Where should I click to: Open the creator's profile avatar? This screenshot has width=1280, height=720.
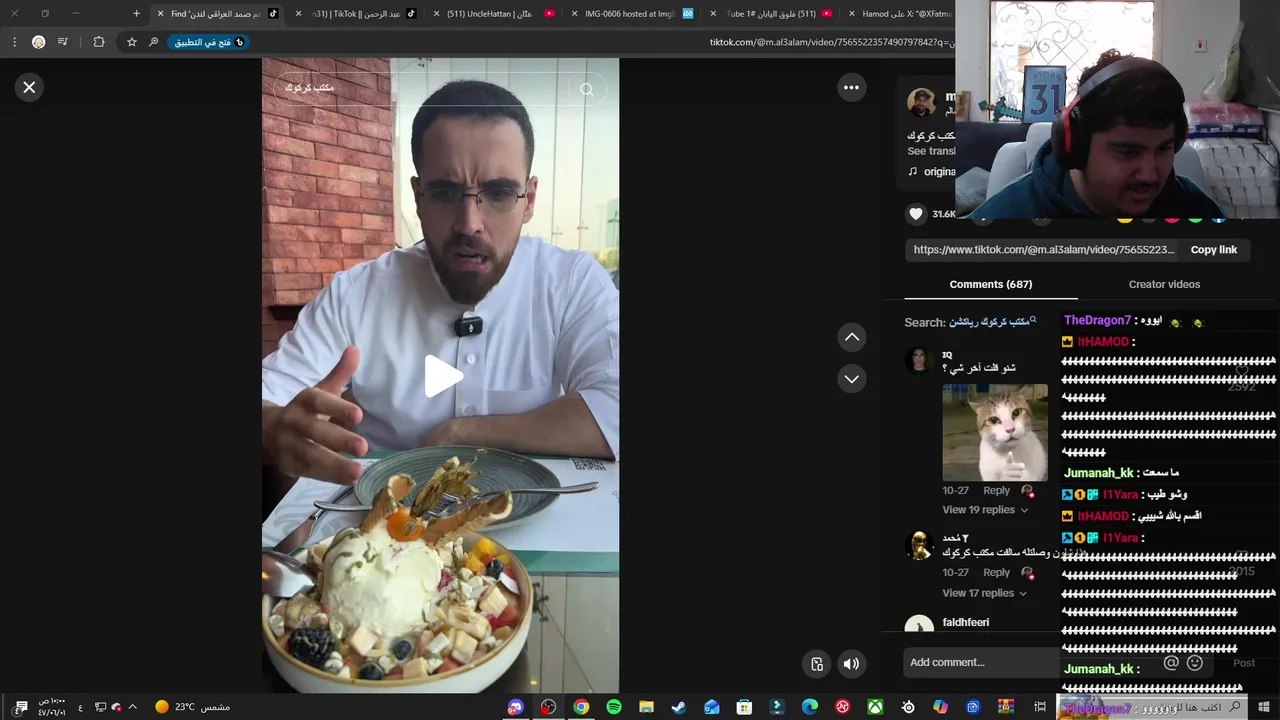(921, 102)
